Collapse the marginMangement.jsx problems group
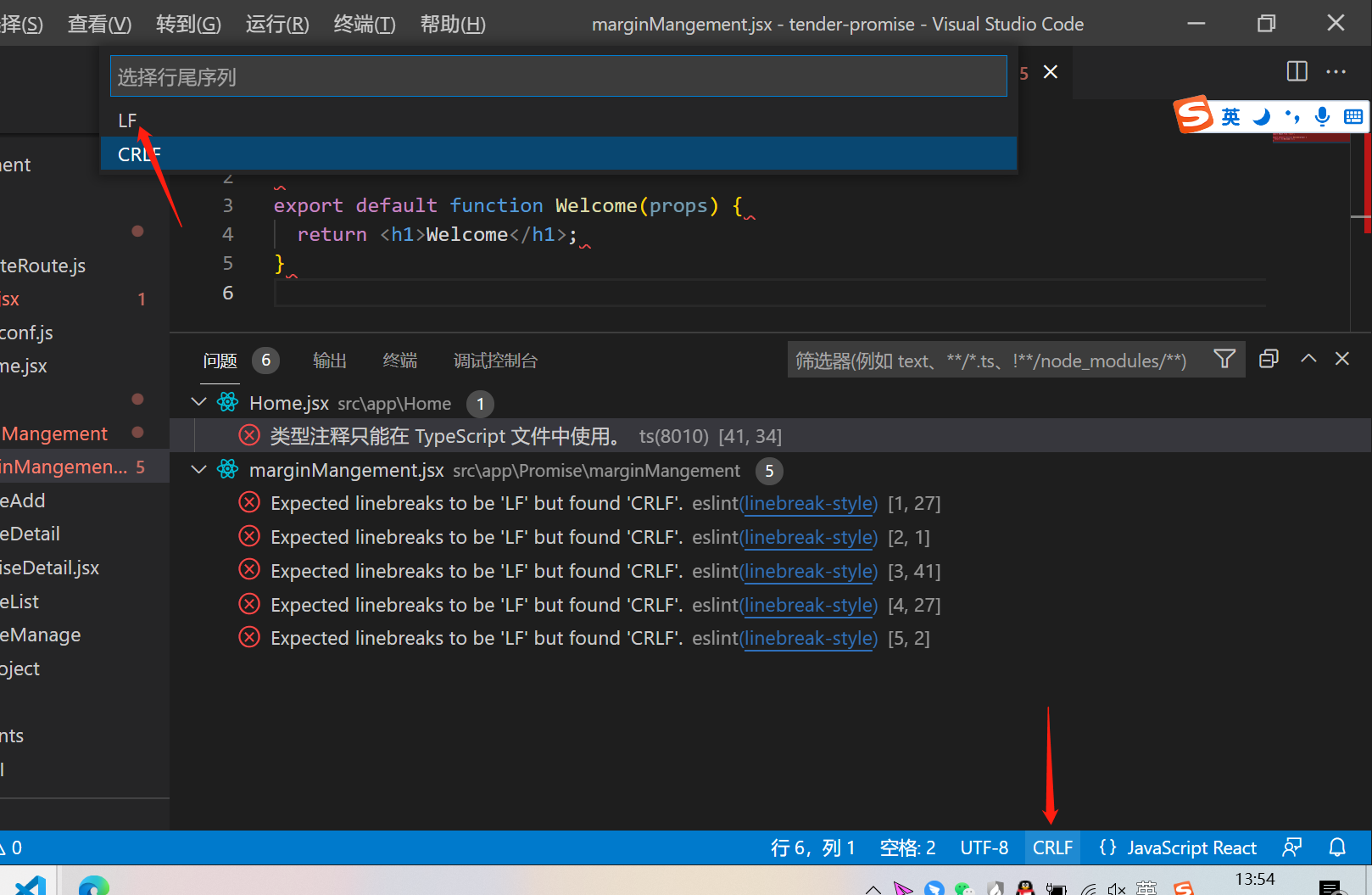1372x895 pixels. click(198, 469)
